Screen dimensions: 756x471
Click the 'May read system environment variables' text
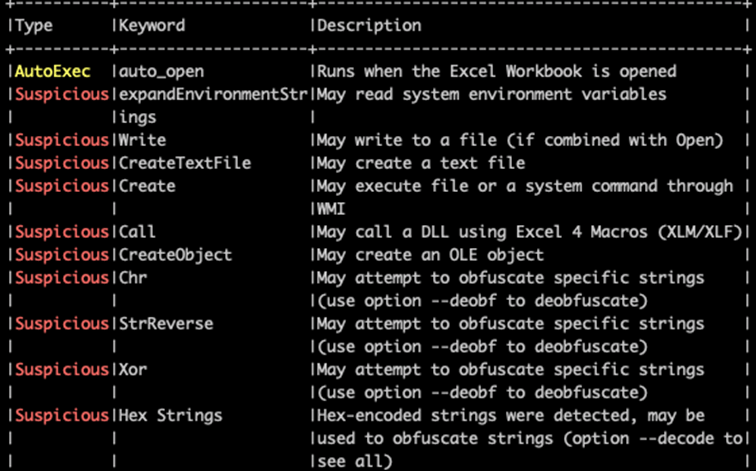point(492,94)
